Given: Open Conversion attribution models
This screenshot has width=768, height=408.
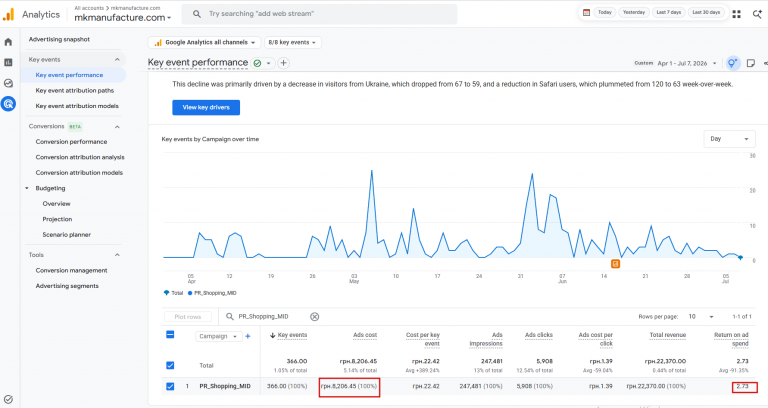Looking at the screenshot, I should [79, 172].
